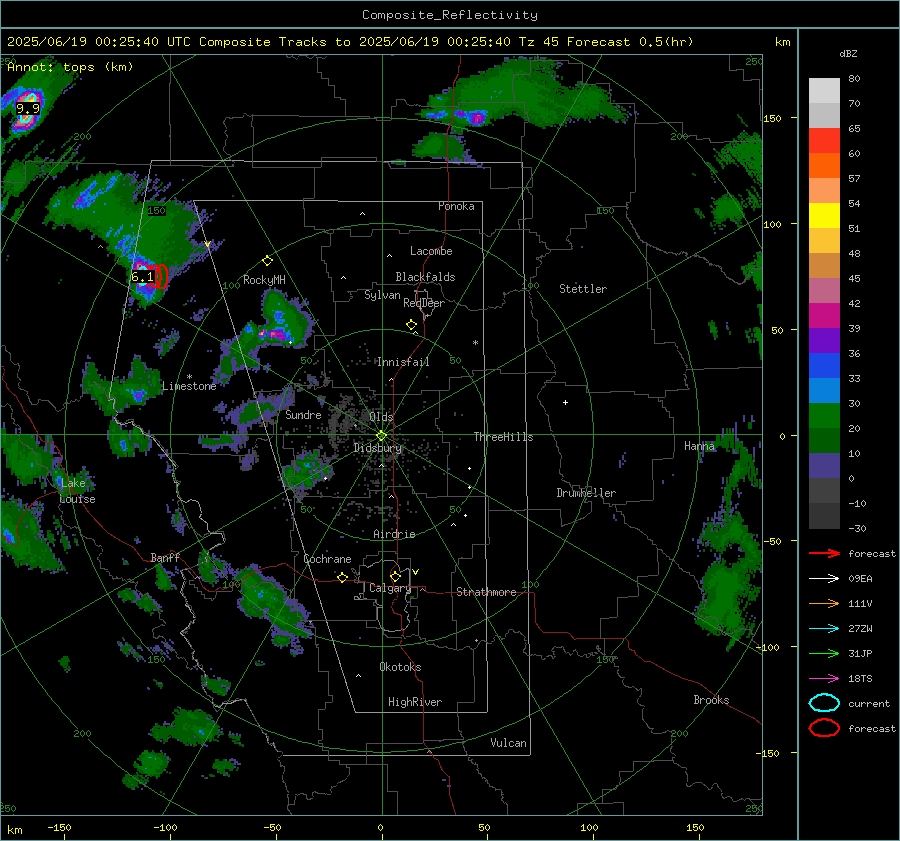Select the magenta 39 dBZ legend swatch
This screenshot has height=841, width=900.
click(824, 315)
